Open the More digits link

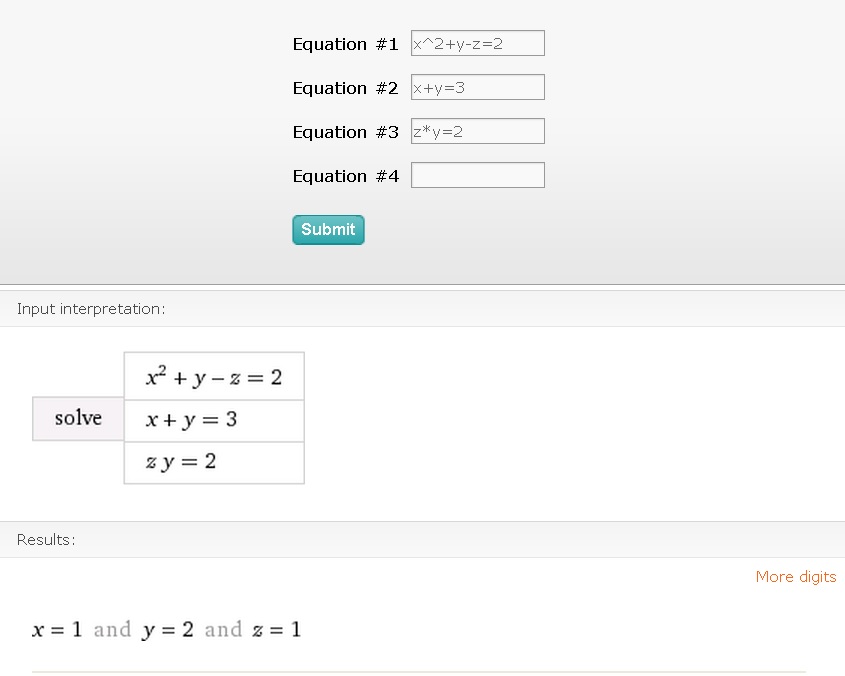pyautogui.click(x=795, y=576)
